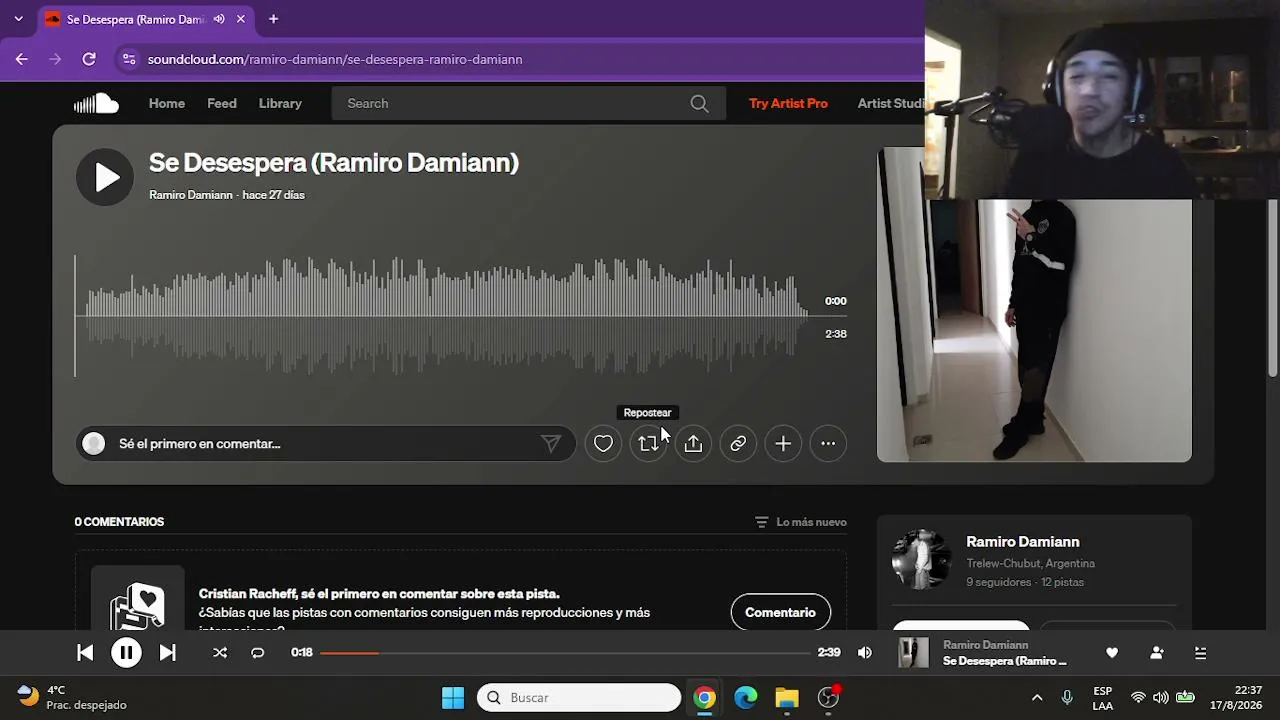Open the Library page
This screenshot has height=720, width=1280.
click(280, 103)
